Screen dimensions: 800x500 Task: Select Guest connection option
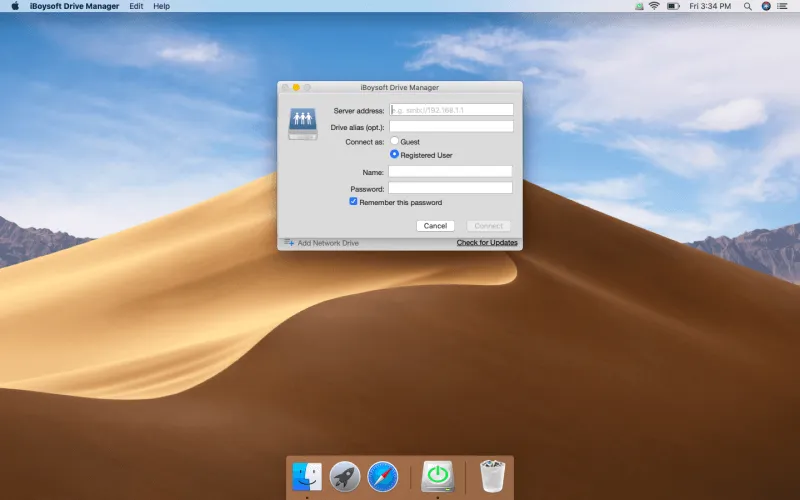coord(394,141)
